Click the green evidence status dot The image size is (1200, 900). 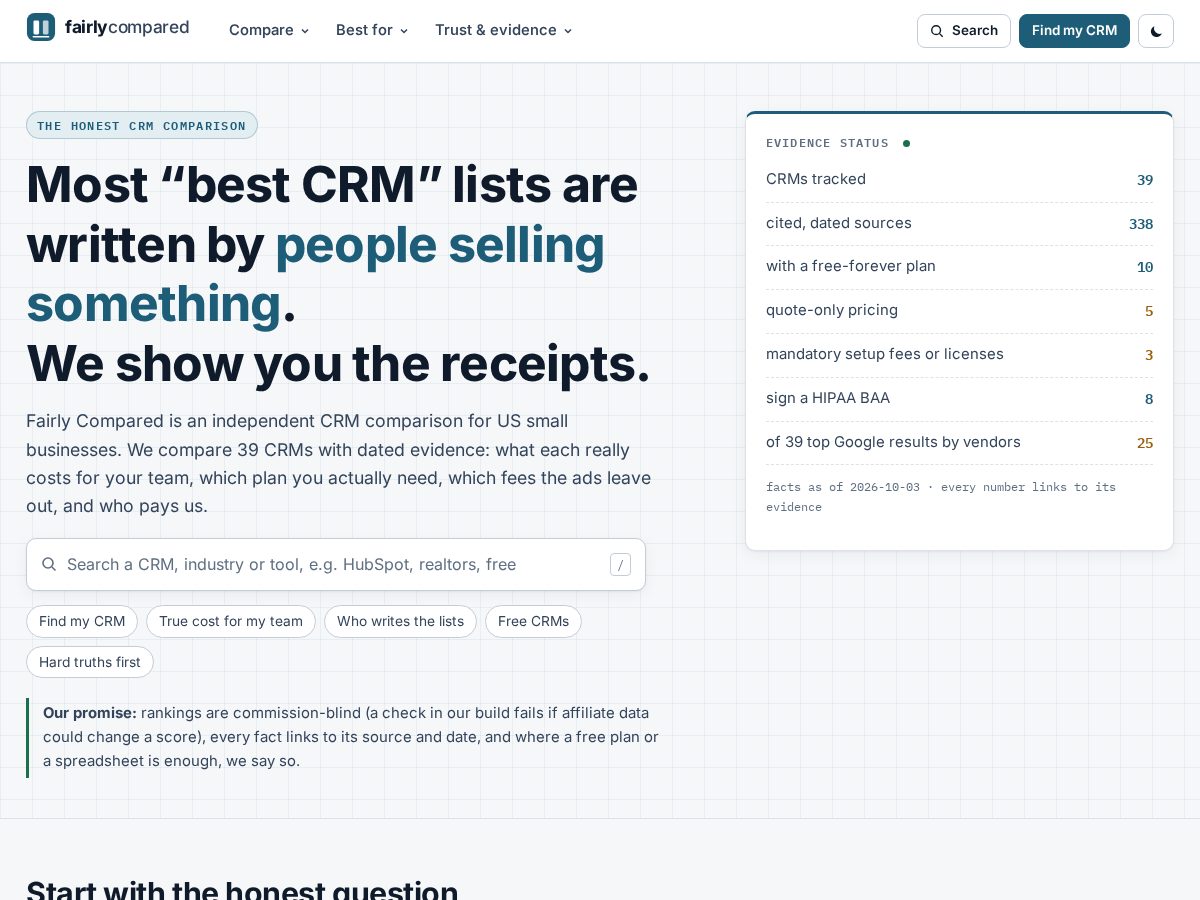(x=906, y=143)
